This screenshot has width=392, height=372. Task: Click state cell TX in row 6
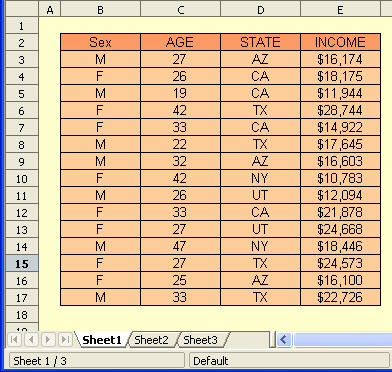(260, 110)
